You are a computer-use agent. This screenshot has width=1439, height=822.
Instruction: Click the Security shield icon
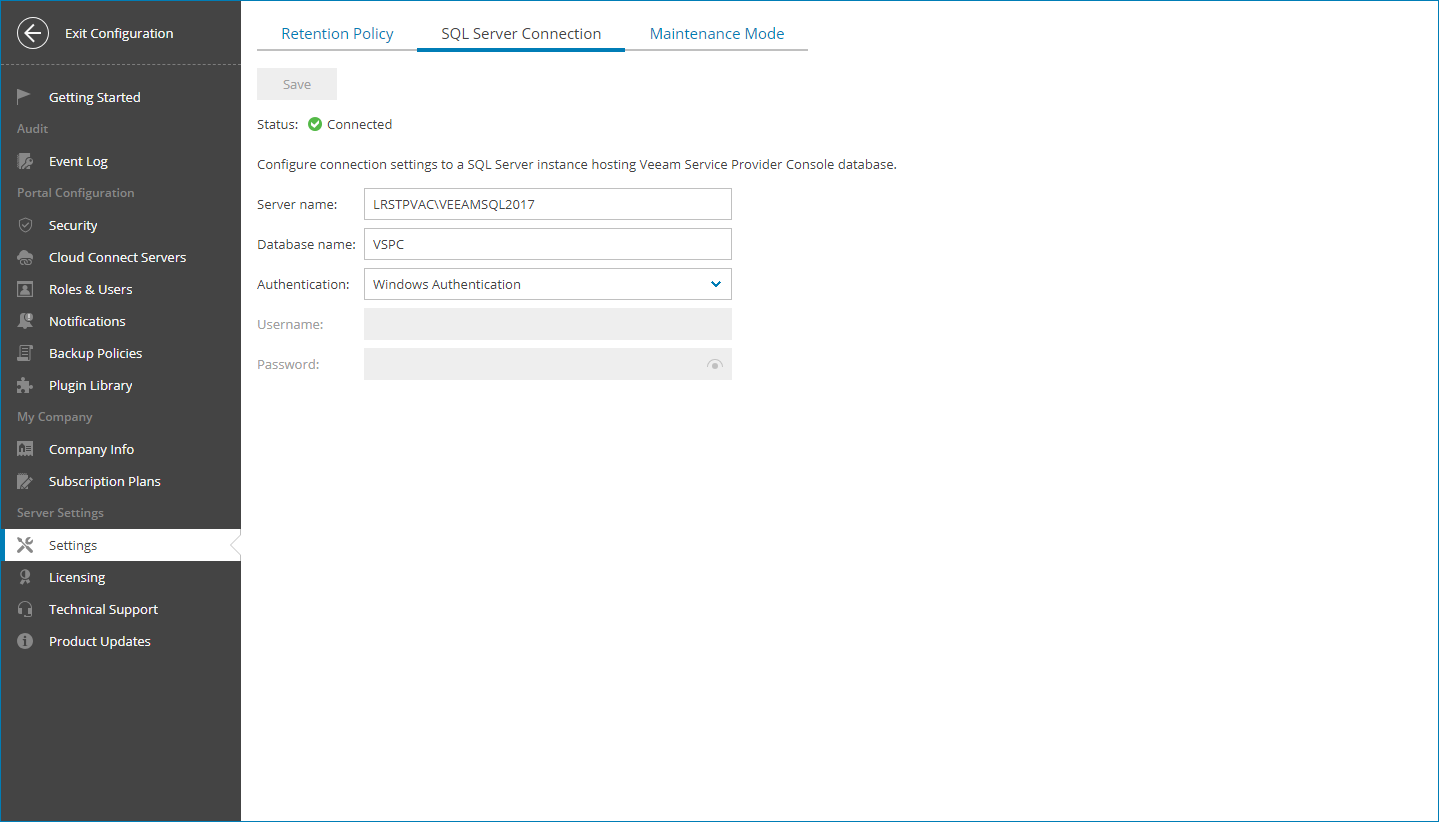pyautogui.click(x=25, y=225)
